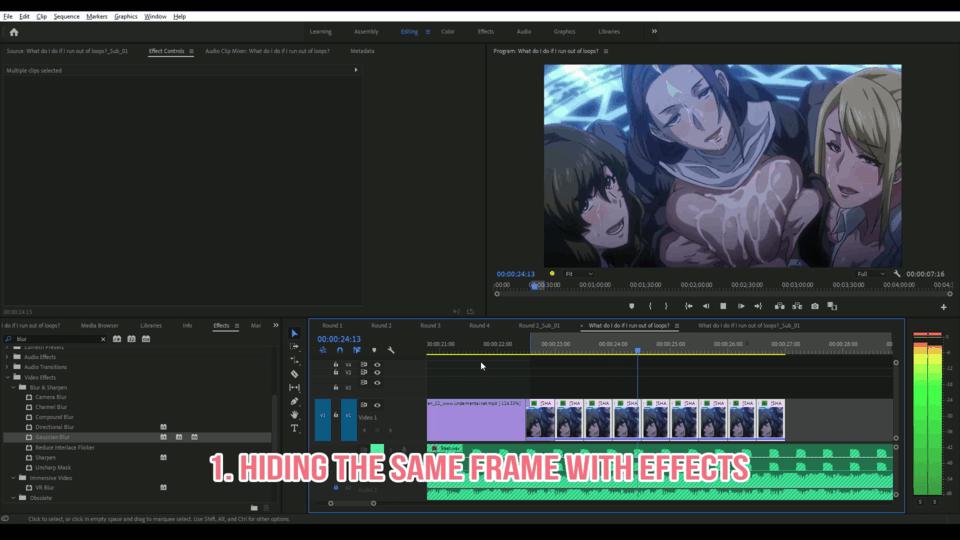960x540 pixels.
Task: Open Full playback resolution dropdown
Action: [x=870, y=274]
